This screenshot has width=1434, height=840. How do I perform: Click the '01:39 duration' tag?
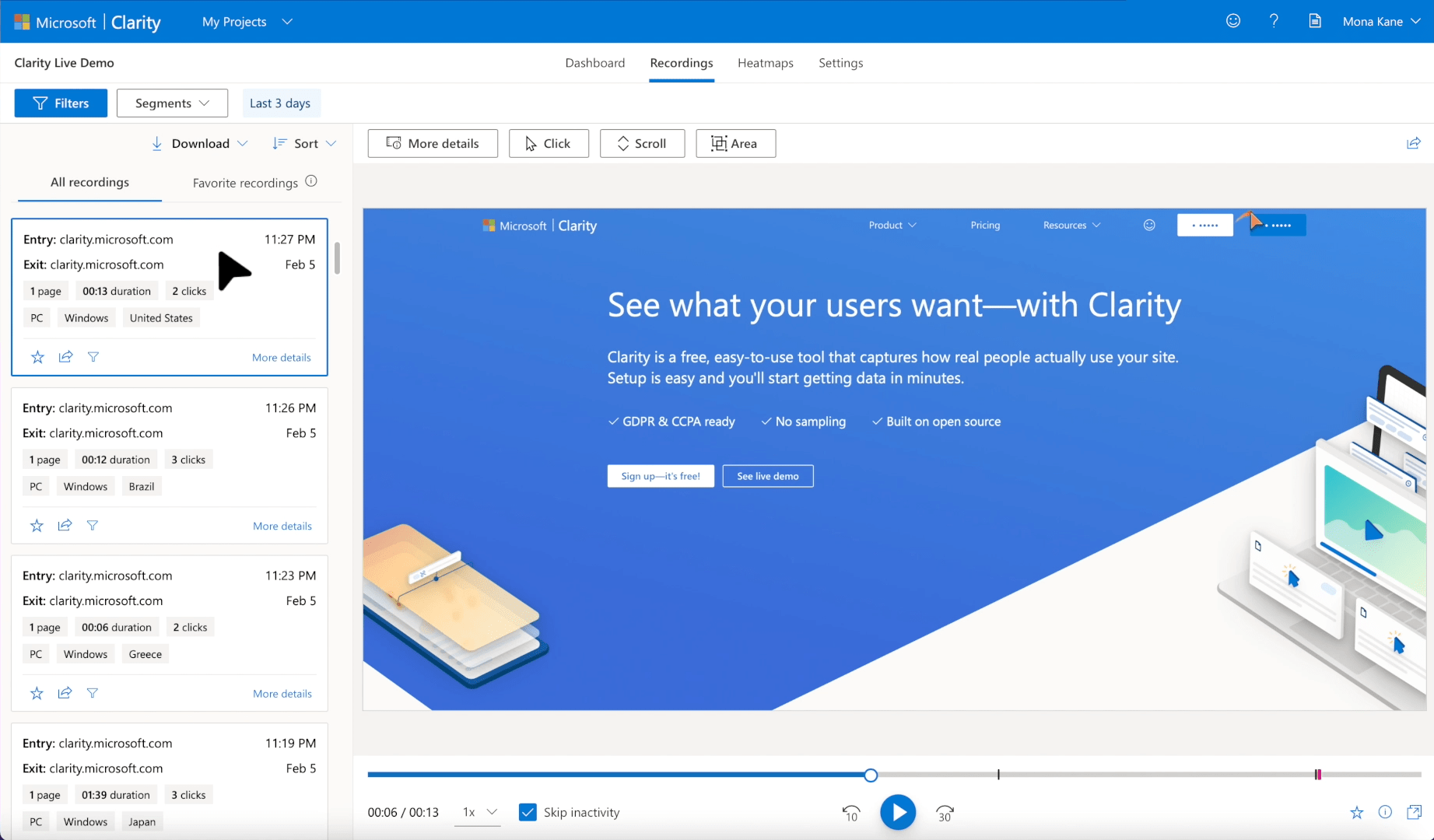[116, 795]
